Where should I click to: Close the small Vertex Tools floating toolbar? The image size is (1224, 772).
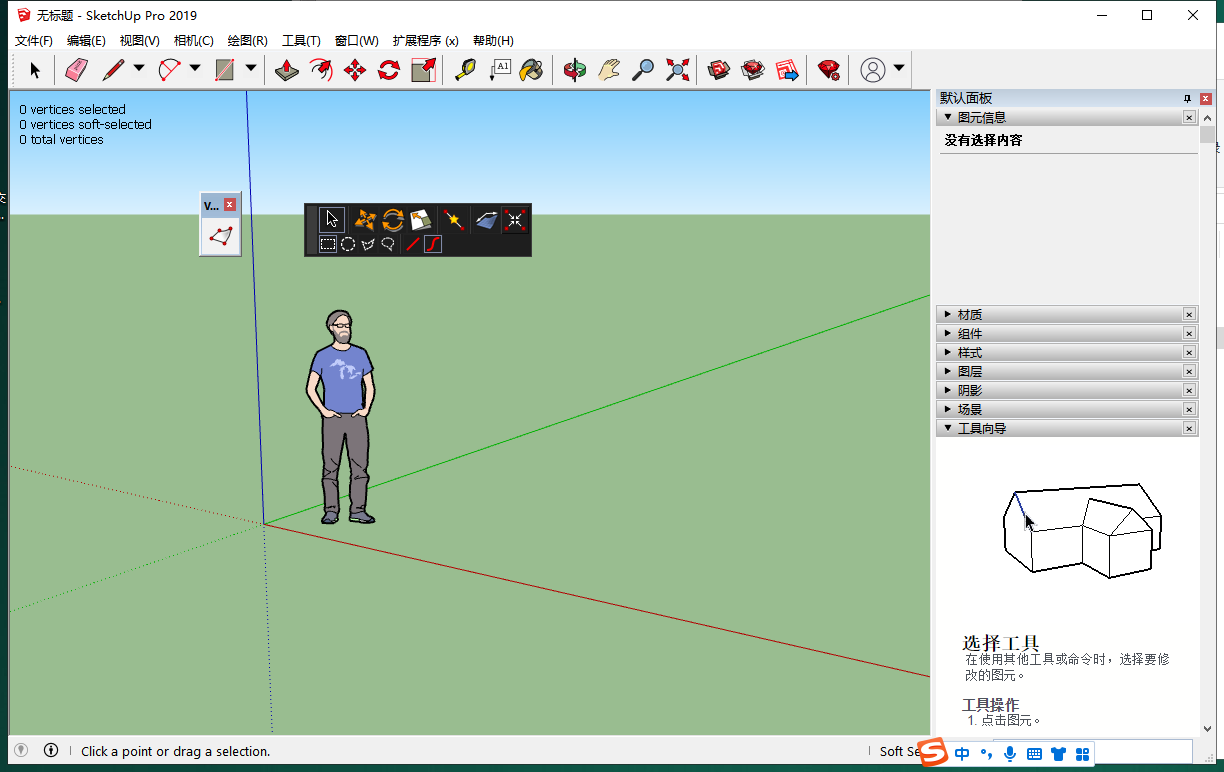230,204
